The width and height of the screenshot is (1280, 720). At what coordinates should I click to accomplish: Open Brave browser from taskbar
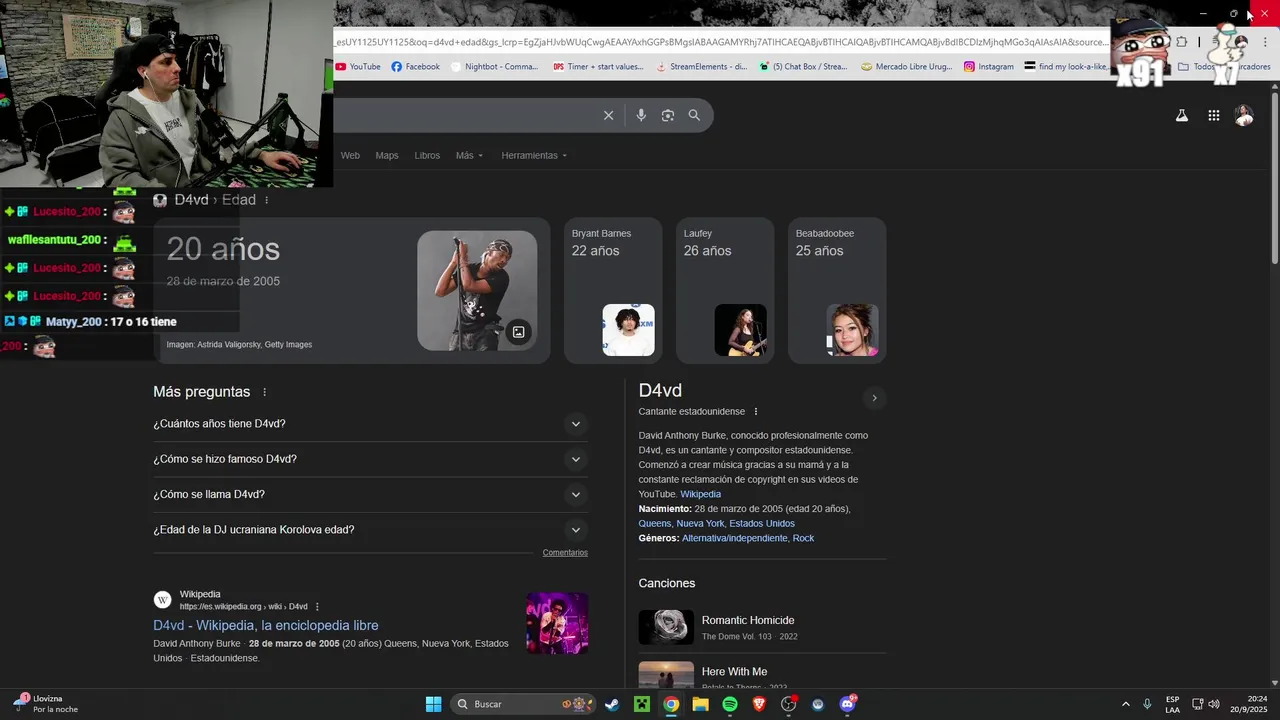click(759, 704)
